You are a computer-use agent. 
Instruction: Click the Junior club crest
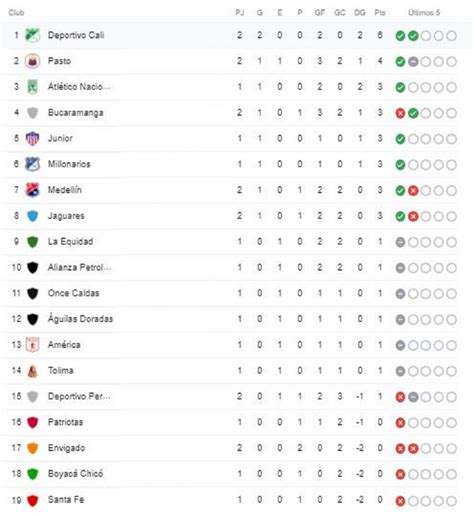click(x=33, y=138)
